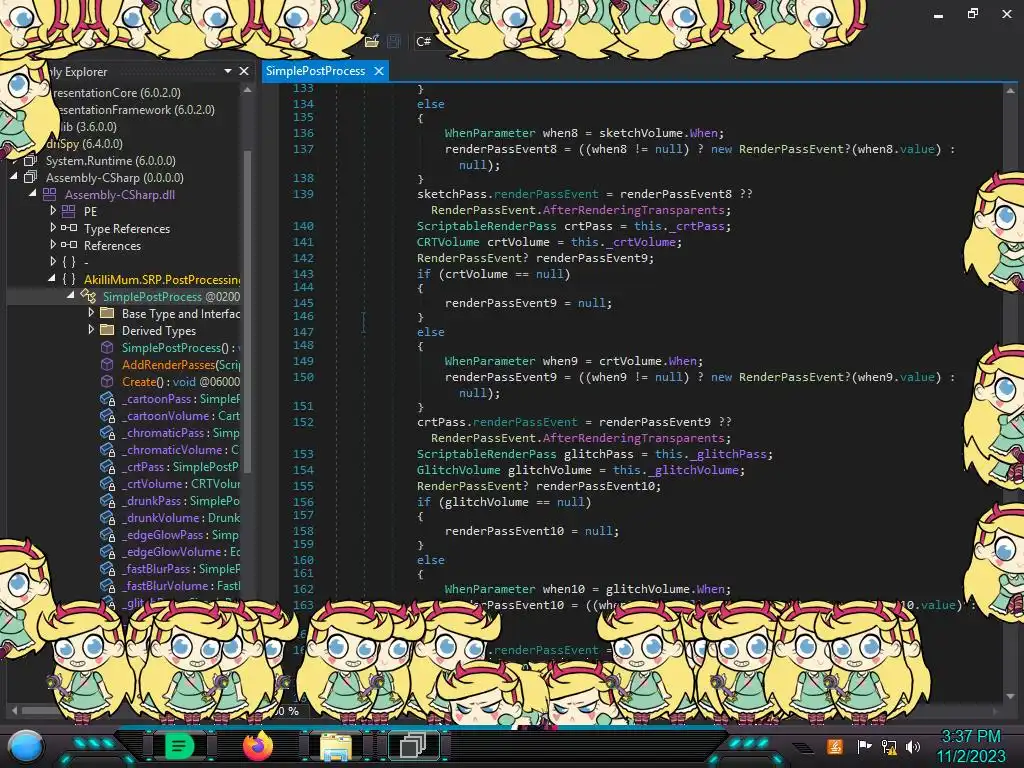Expand the Type References node
The width and height of the screenshot is (1024, 768).
[x=52, y=227]
